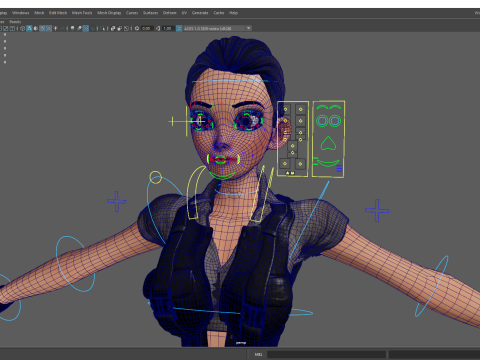Select the nose triangle in face picker
The height and width of the screenshot is (360, 480).
click(x=328, y=143)
